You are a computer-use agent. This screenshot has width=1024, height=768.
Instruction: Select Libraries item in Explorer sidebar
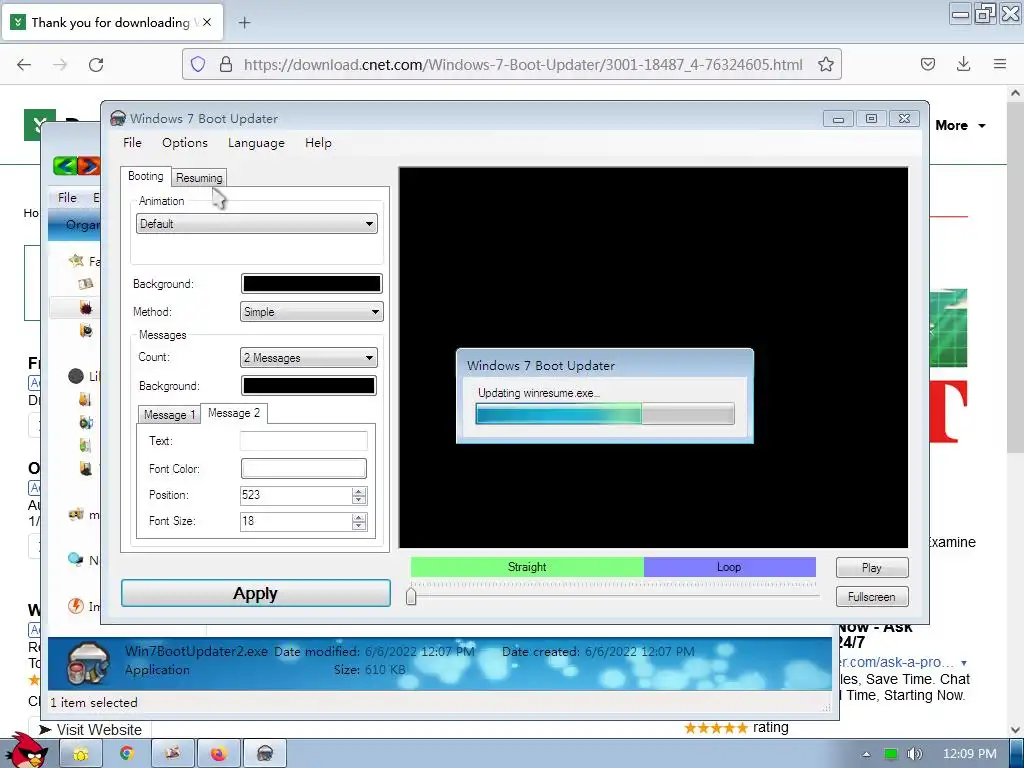pos(76,376)
